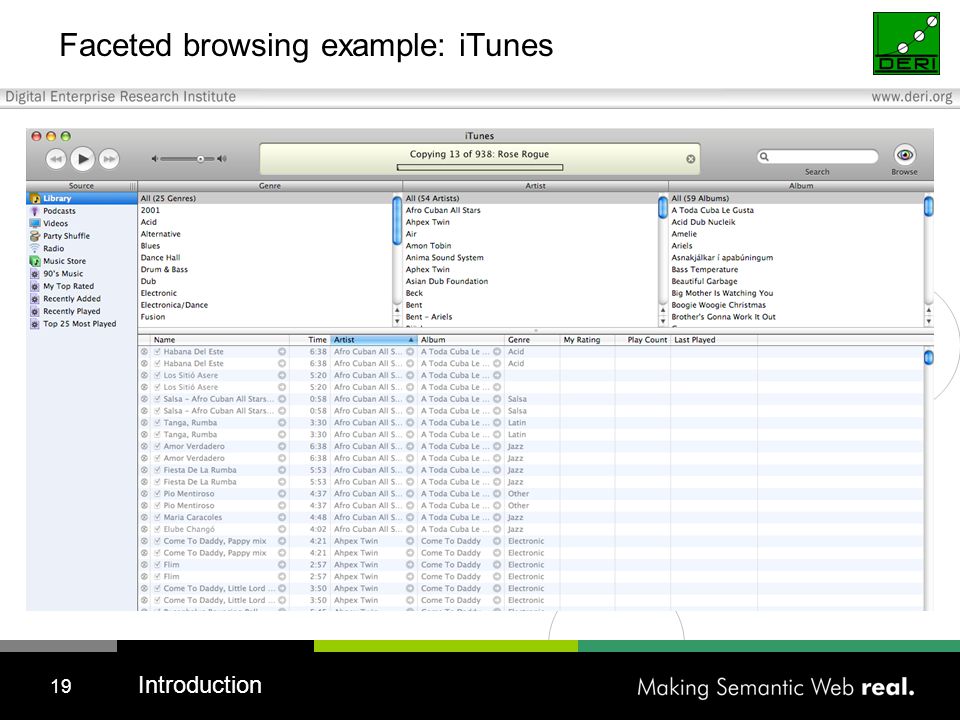
Task: Click the Previous track rewind button
Action: (x=56, y=159)
